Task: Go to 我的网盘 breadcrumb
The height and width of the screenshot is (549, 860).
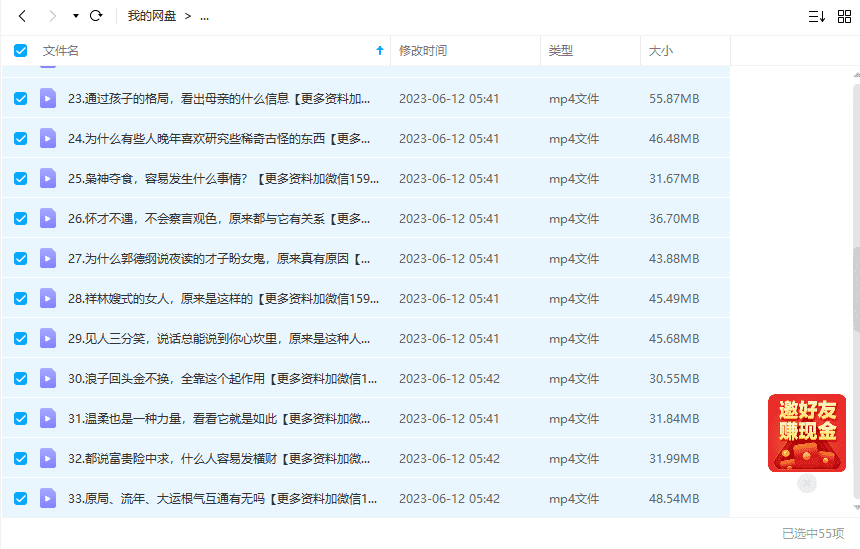Action: pyautogui.click(x=151, y=16)
